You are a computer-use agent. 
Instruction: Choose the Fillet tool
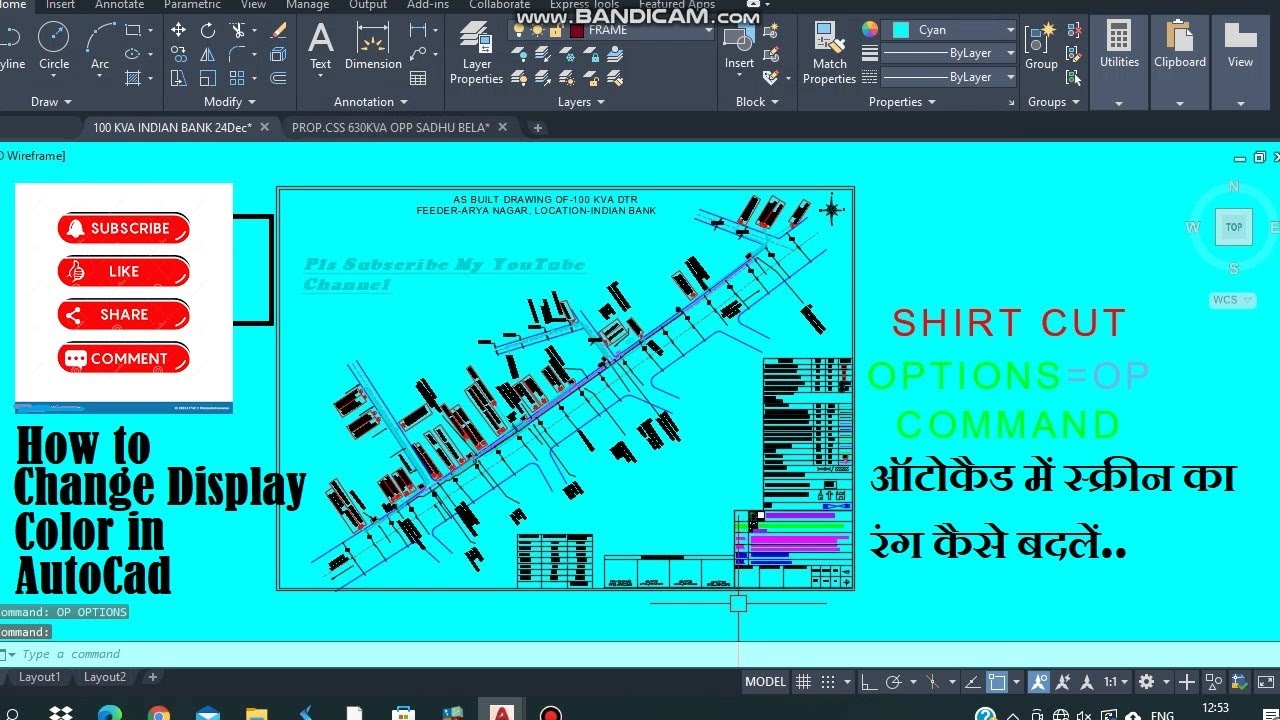click(238, 54)
